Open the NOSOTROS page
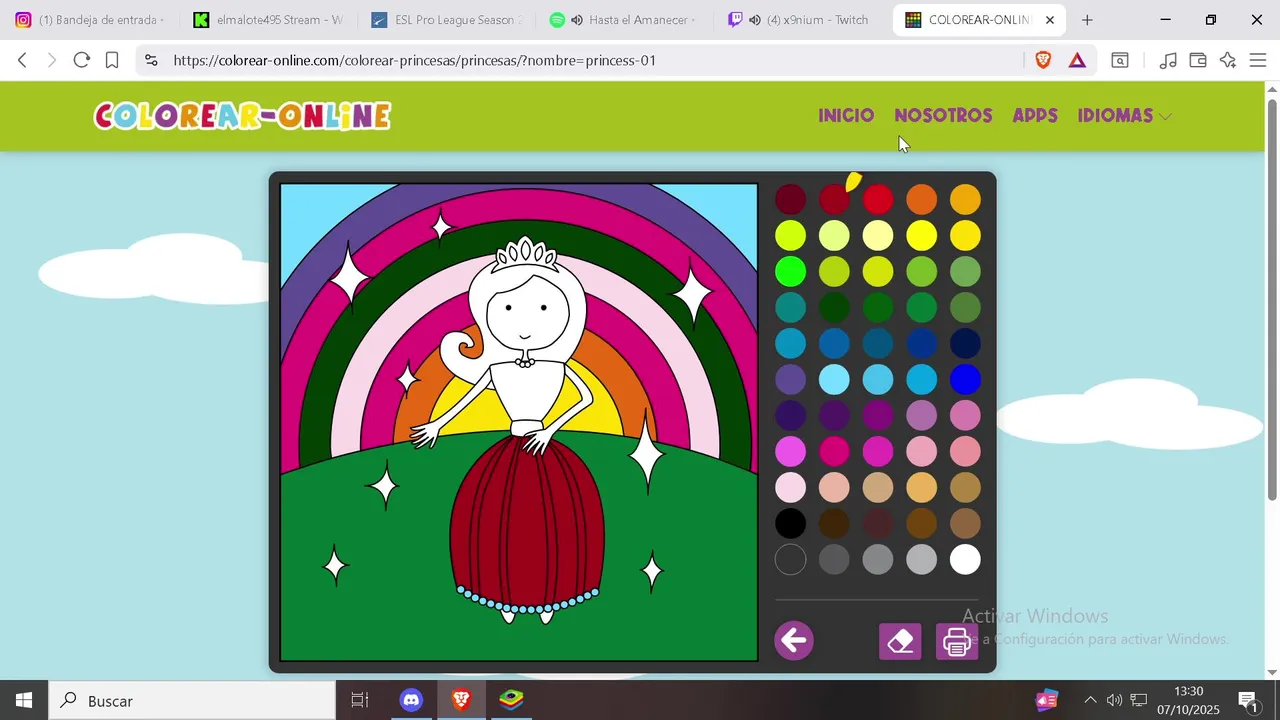 point(943,116)
